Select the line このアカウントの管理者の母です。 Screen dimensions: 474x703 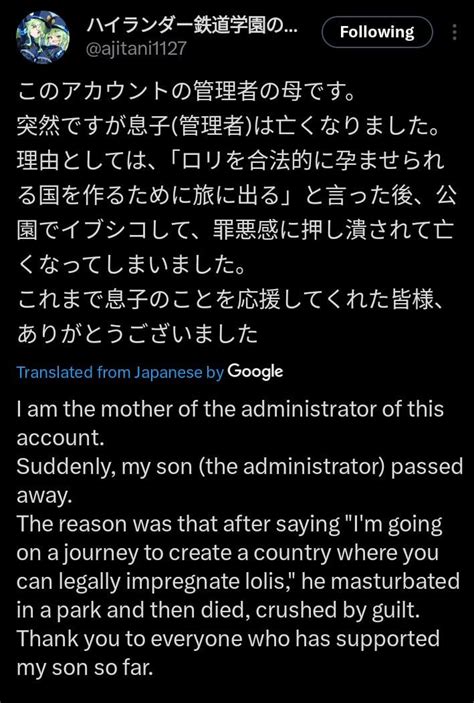pos(186,92)
